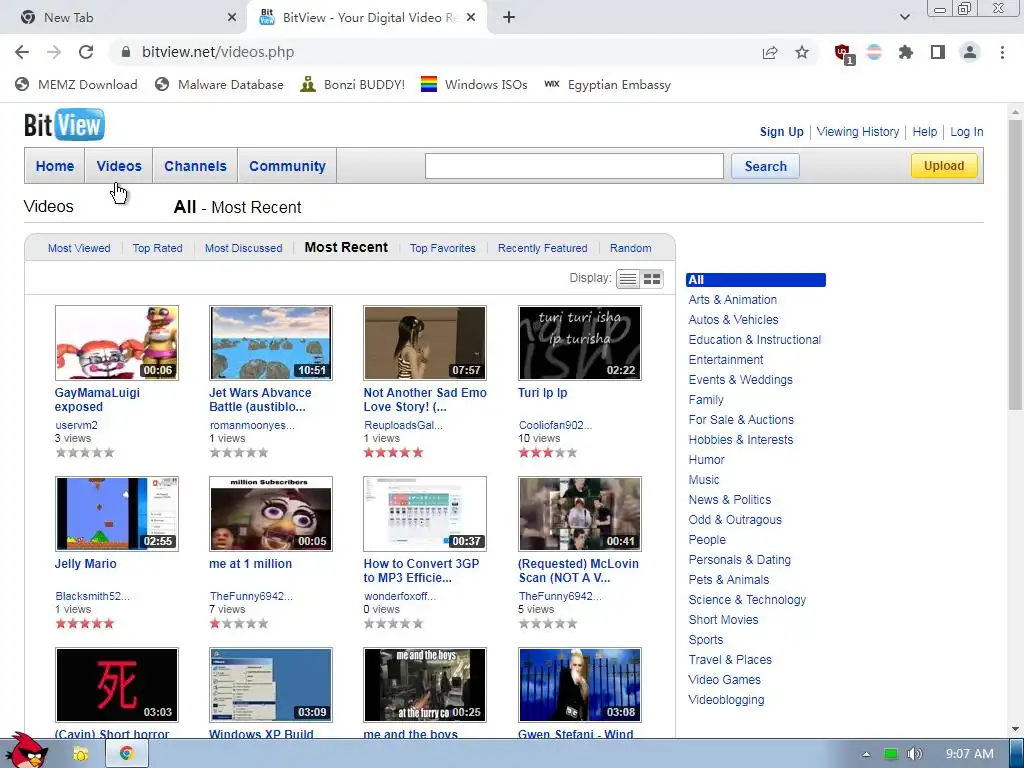Open the Egyptian Embassy bookmark
This screenshot has width=1024, height=768.
point(607,85)
